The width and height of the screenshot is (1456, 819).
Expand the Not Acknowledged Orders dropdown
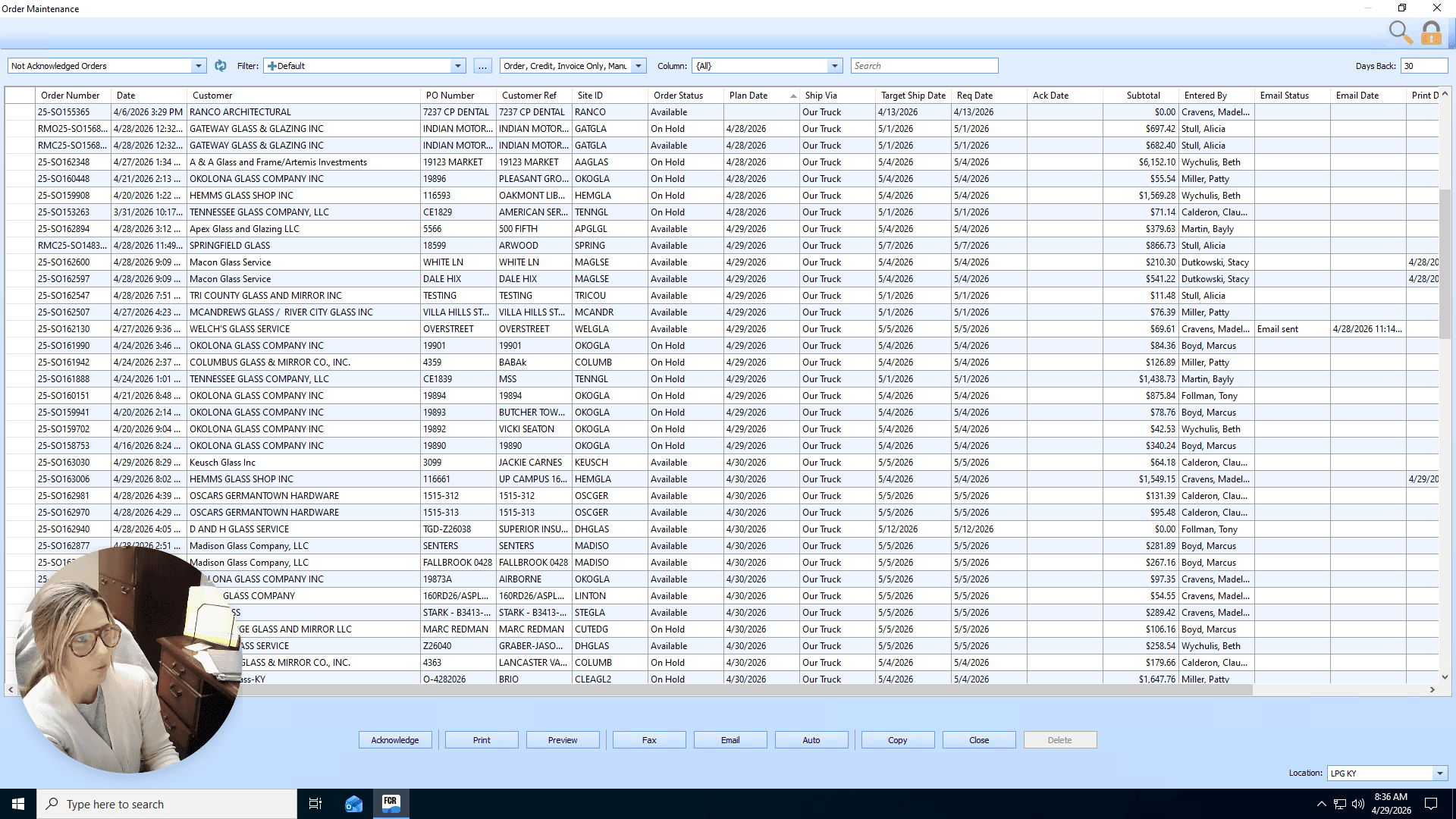pyautogui.click(x=199, y=66)
